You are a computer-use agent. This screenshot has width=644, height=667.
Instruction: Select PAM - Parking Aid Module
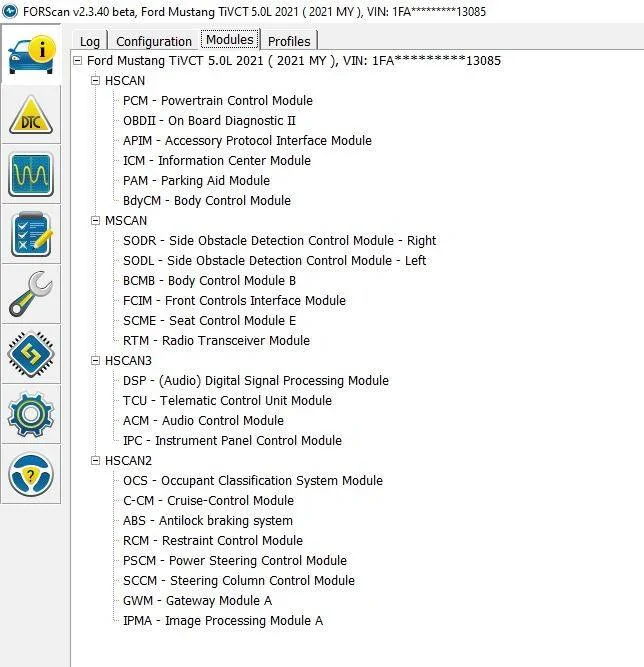pos(196,180)
